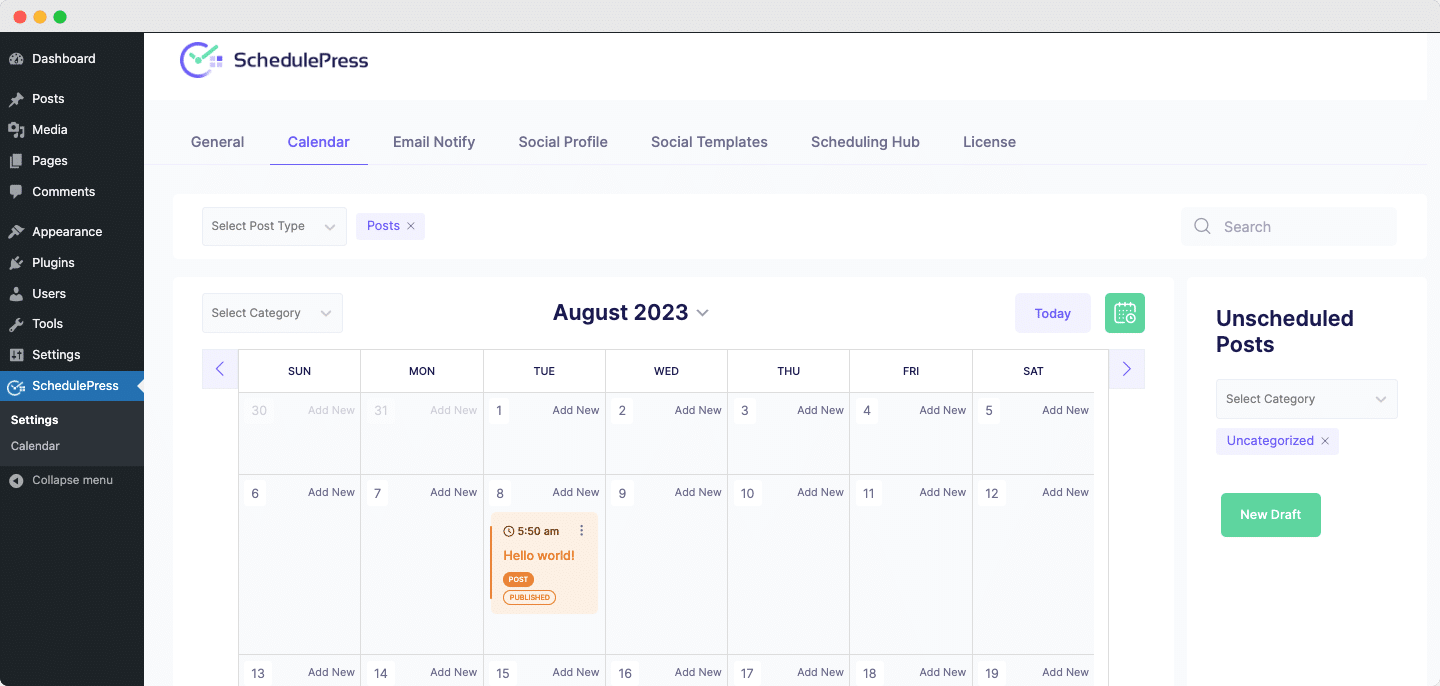
Task: Click Add New on August 14
Action: pos(453,672)
